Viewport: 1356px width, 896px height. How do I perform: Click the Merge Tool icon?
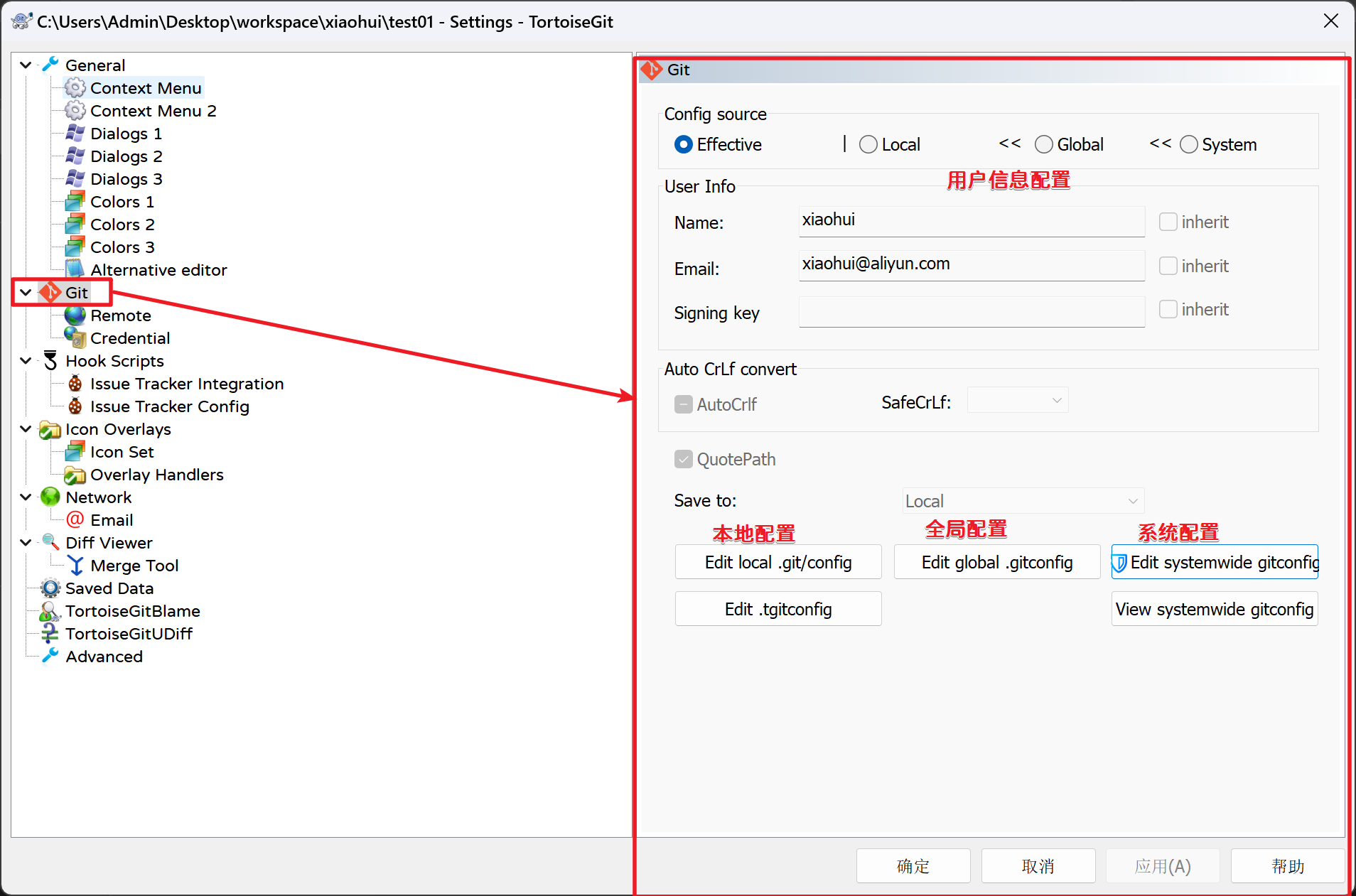[x=75, y=565]
